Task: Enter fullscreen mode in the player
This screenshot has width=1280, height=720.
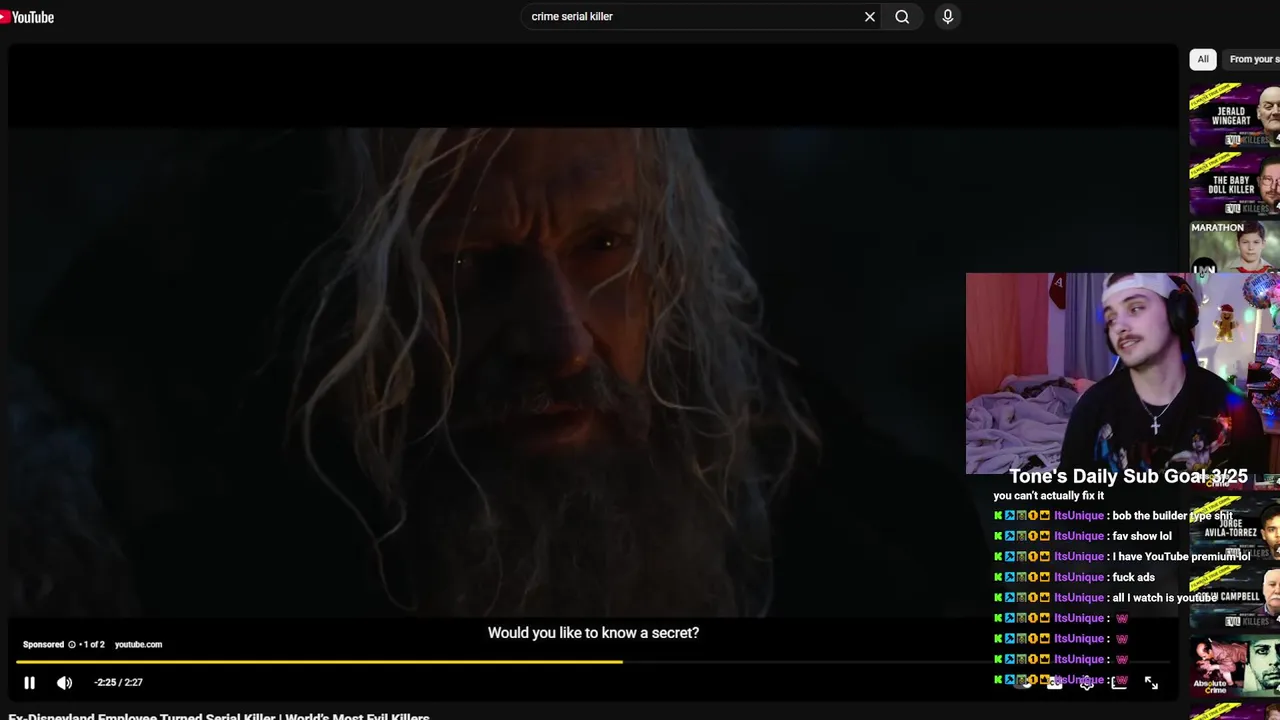Action: [x=1151, y=683]
